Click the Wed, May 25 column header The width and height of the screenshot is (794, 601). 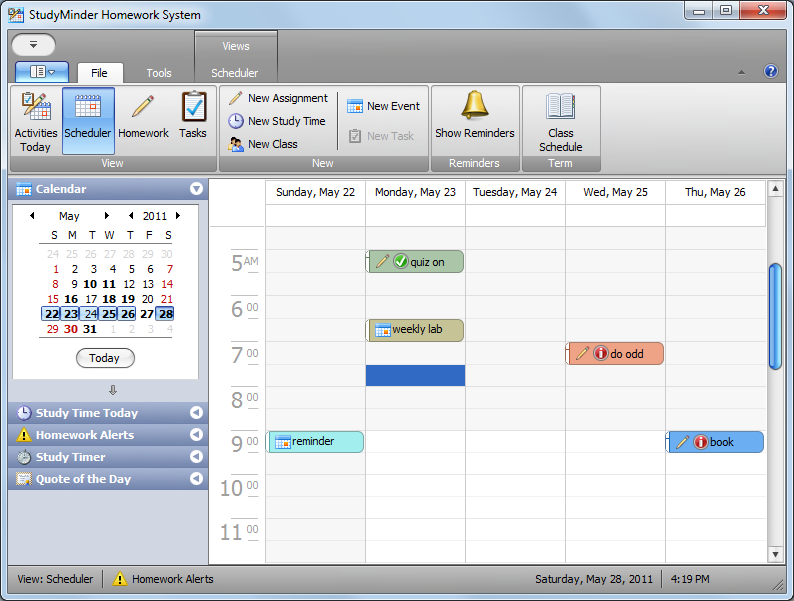point(615,192)
